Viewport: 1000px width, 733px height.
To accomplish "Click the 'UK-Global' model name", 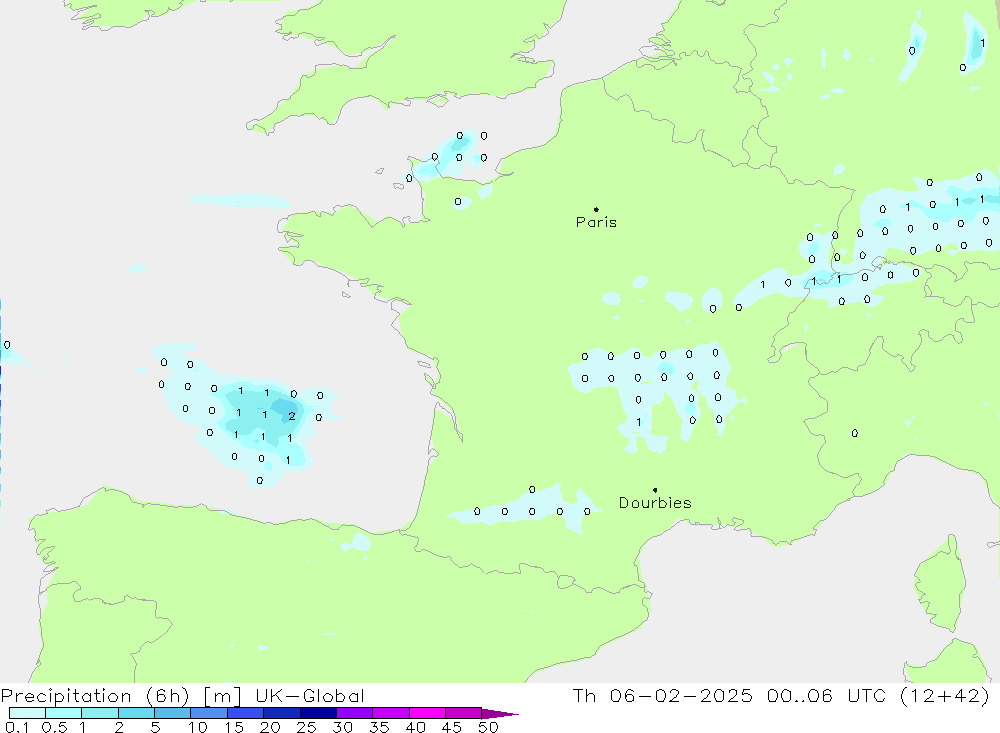I will (x=310, y=696).
